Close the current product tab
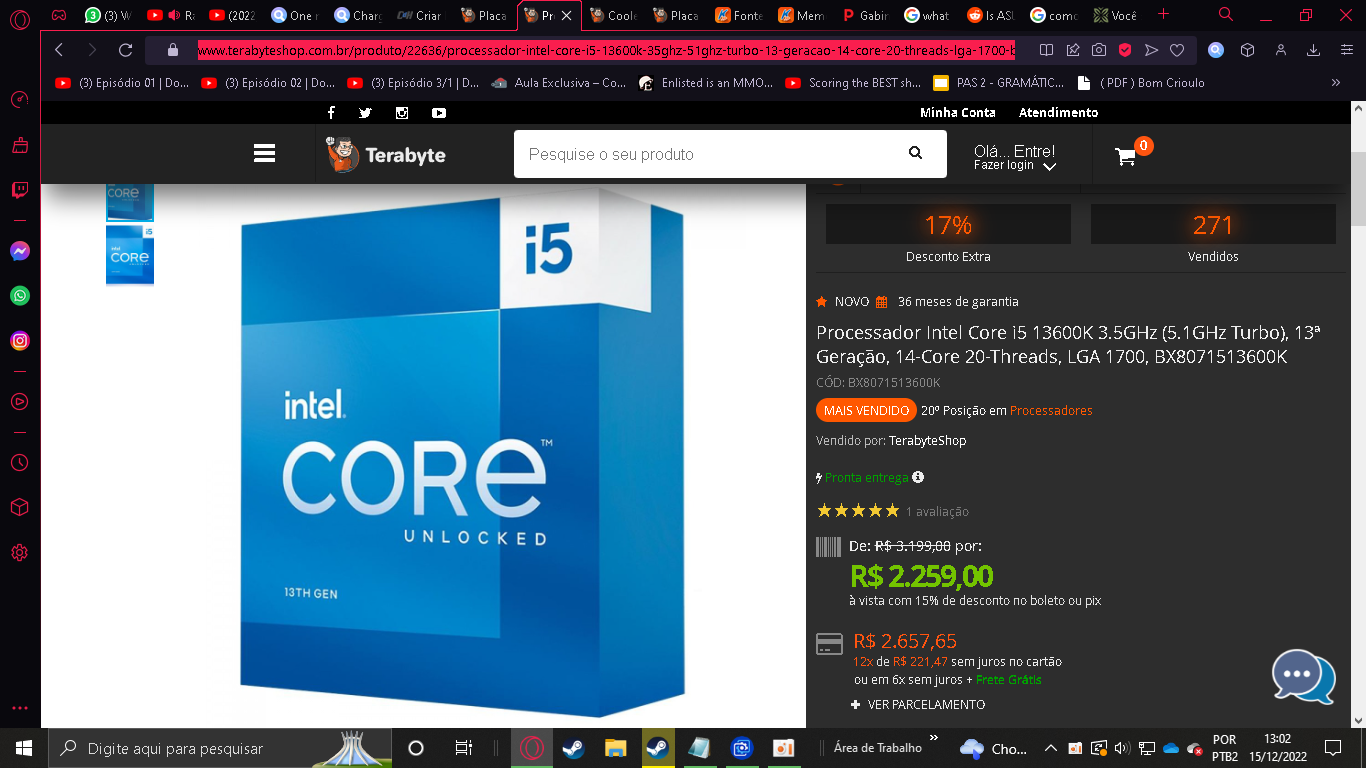 tap(566, 16)
